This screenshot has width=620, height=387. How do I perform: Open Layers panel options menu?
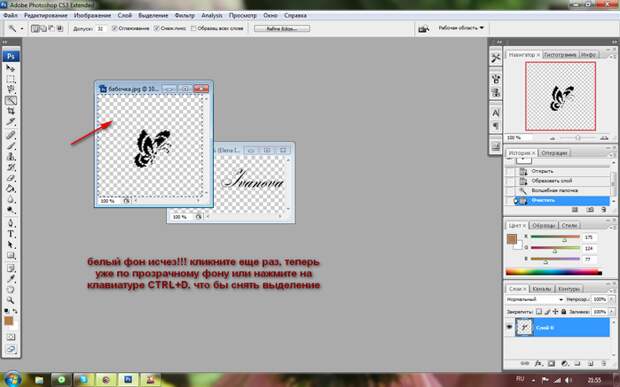pyautogui.click(x=613, y=291)
